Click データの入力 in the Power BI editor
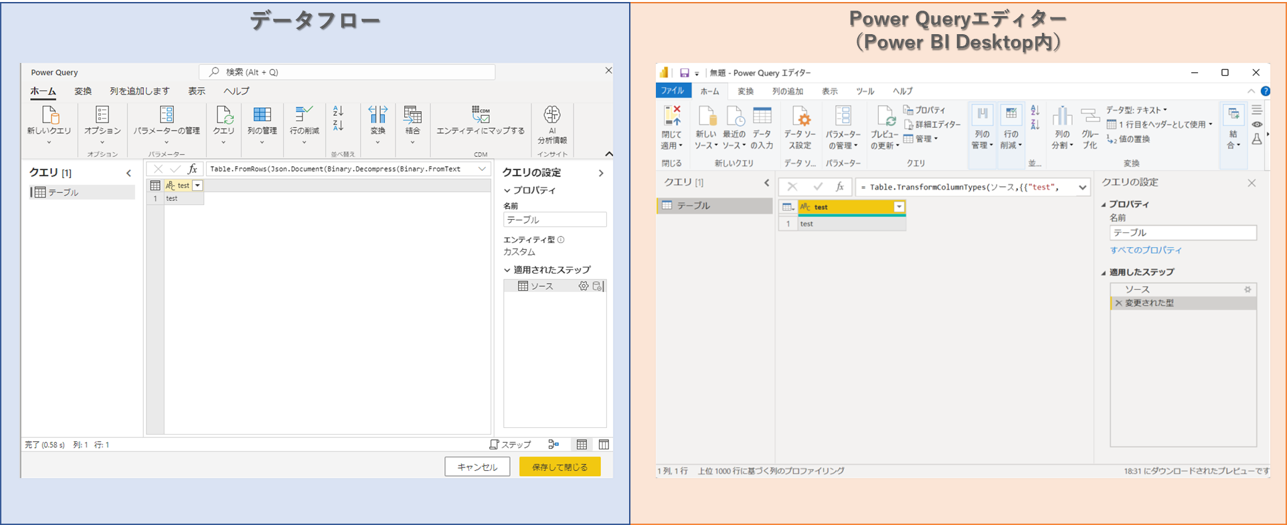Viewport: 1287px width, 525px height. point(762,128)
